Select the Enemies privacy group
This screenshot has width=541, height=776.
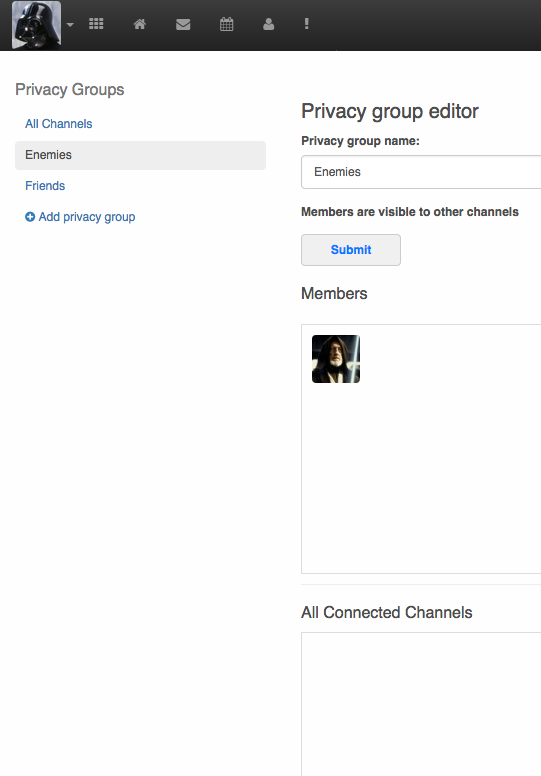pos(140,155)
